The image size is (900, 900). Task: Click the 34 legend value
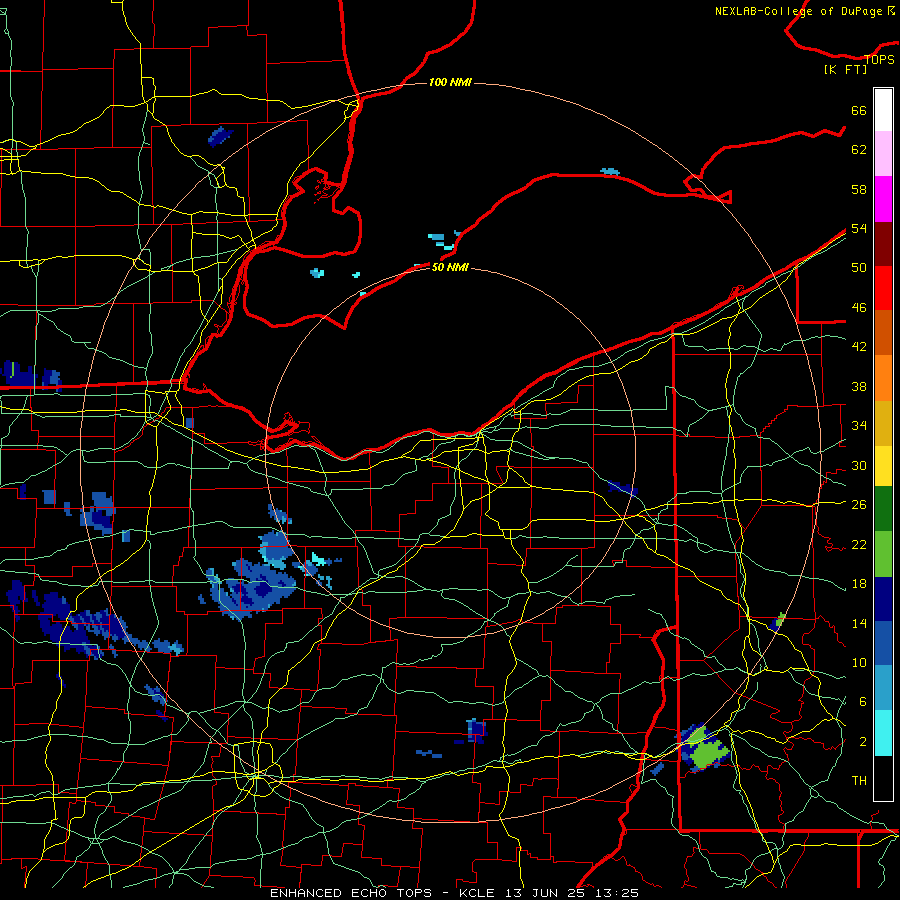(x=859, y=426)
